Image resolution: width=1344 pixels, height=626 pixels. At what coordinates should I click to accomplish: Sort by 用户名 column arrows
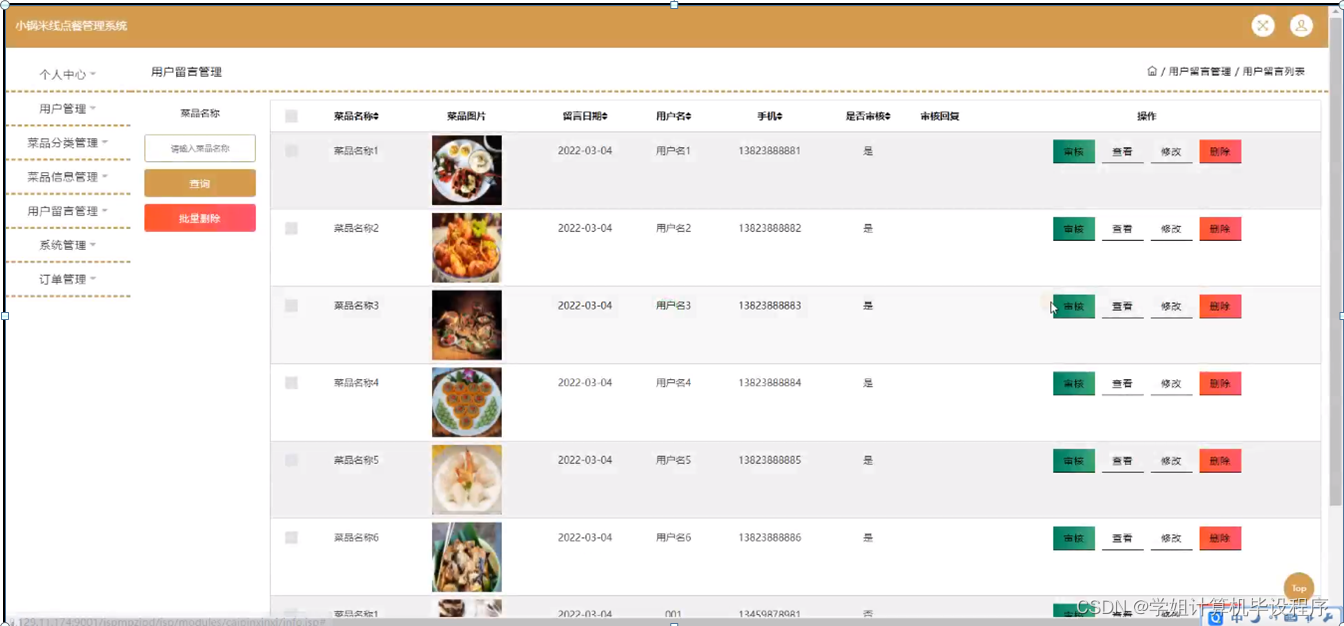click(688, 117)
